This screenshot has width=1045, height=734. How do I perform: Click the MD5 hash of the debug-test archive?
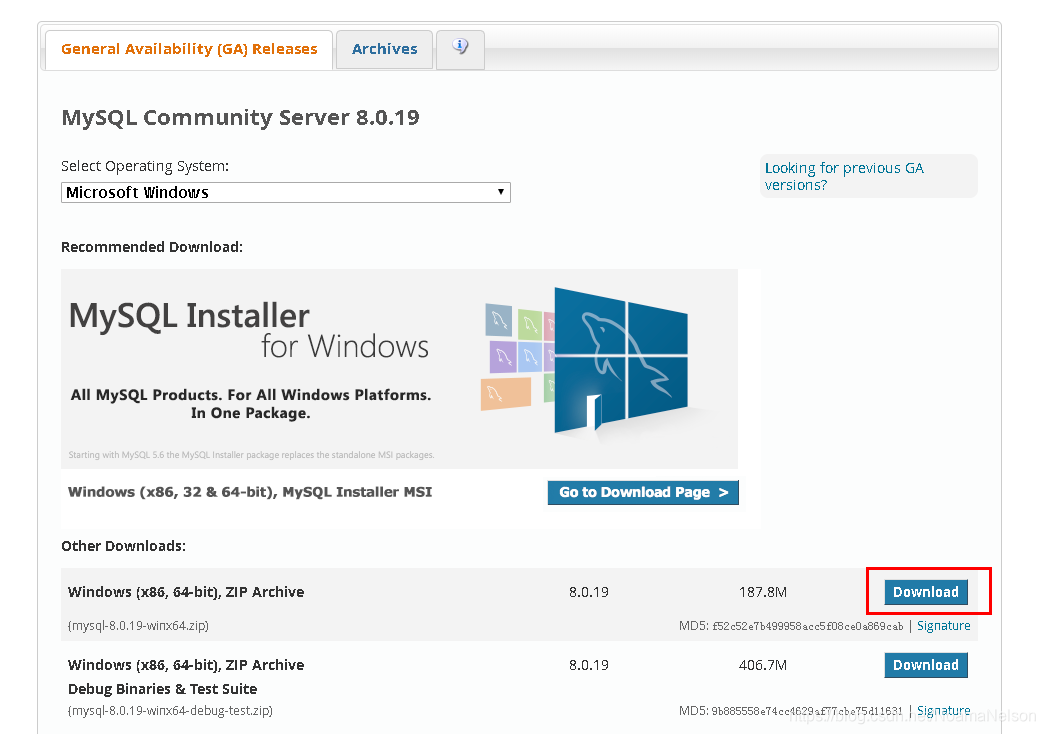(x=807, y=711)
